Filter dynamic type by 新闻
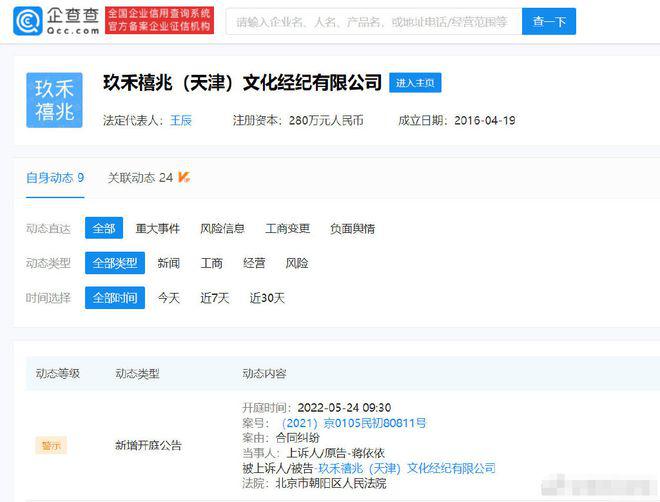 point(169,263)
